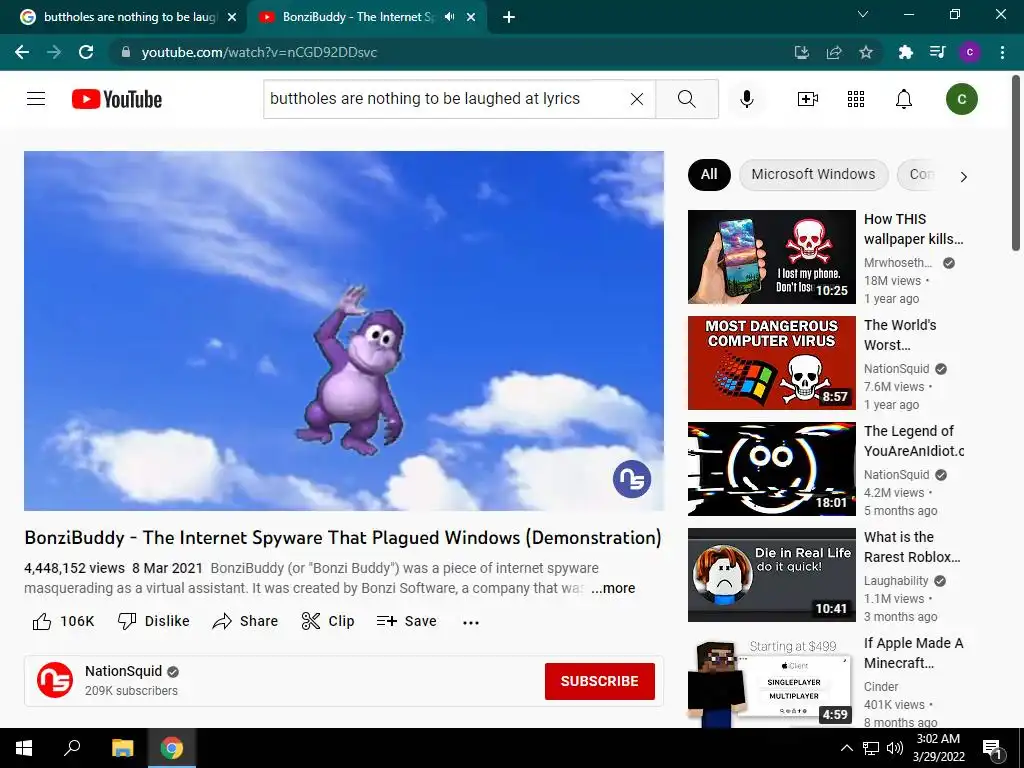Screen dimensions: 1024x768
Task: Open 'If Apple Made A Minecraft' title
Action: pos(914,653)
